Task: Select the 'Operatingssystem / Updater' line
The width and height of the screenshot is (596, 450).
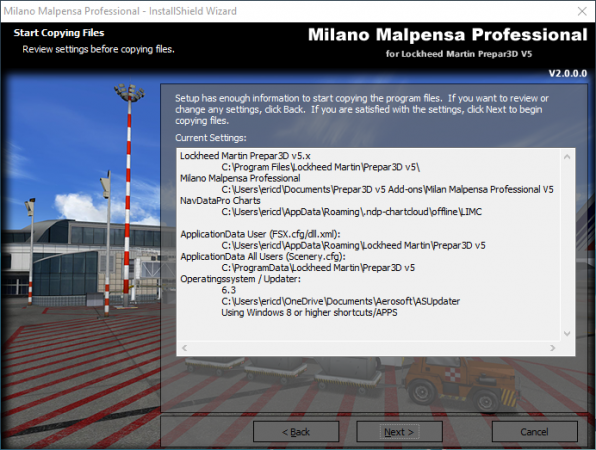Action: click(240, 279)
